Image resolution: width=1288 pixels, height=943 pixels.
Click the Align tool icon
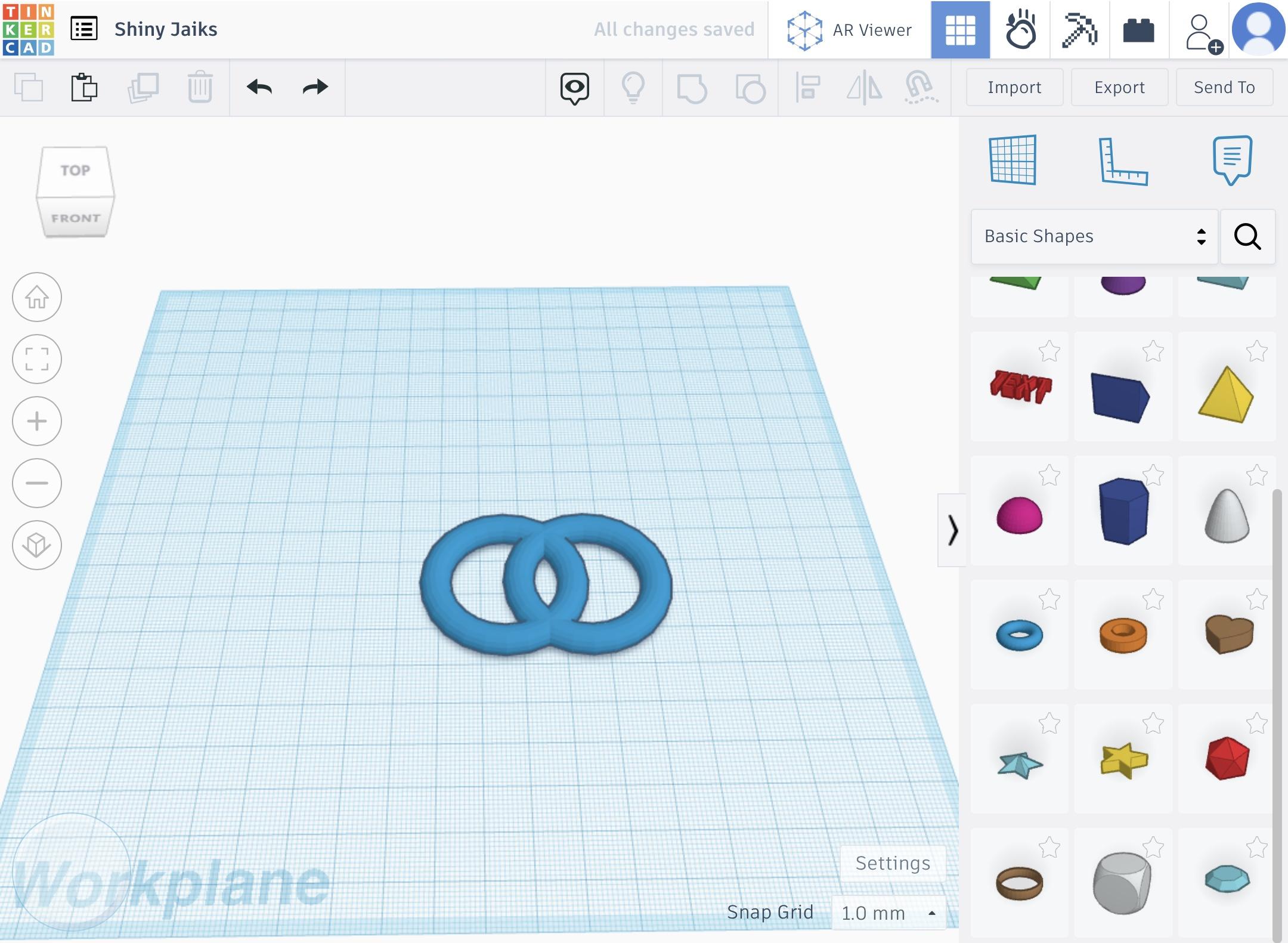point(808,87)
